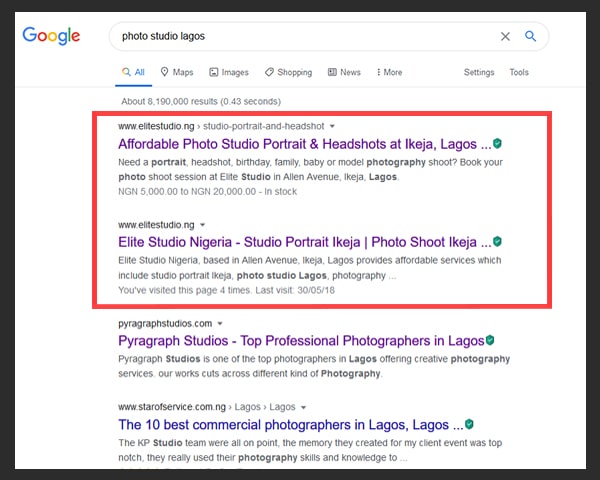600x480 pixels.
Task: Expand dropdown arrow next to studio-portrait-and-headshot URL
Action: (332, 126)
